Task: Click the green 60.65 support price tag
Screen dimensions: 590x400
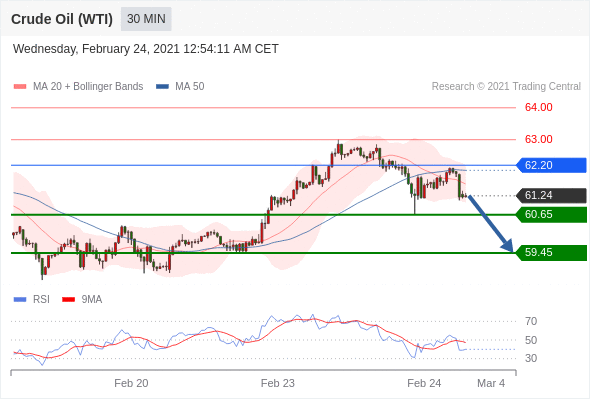Action: (552, 214)
